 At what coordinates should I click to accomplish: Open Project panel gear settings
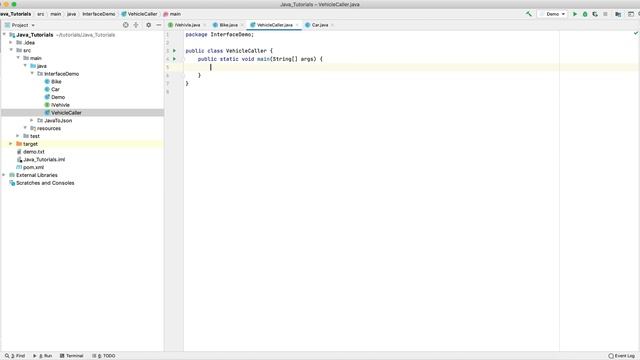149,25
